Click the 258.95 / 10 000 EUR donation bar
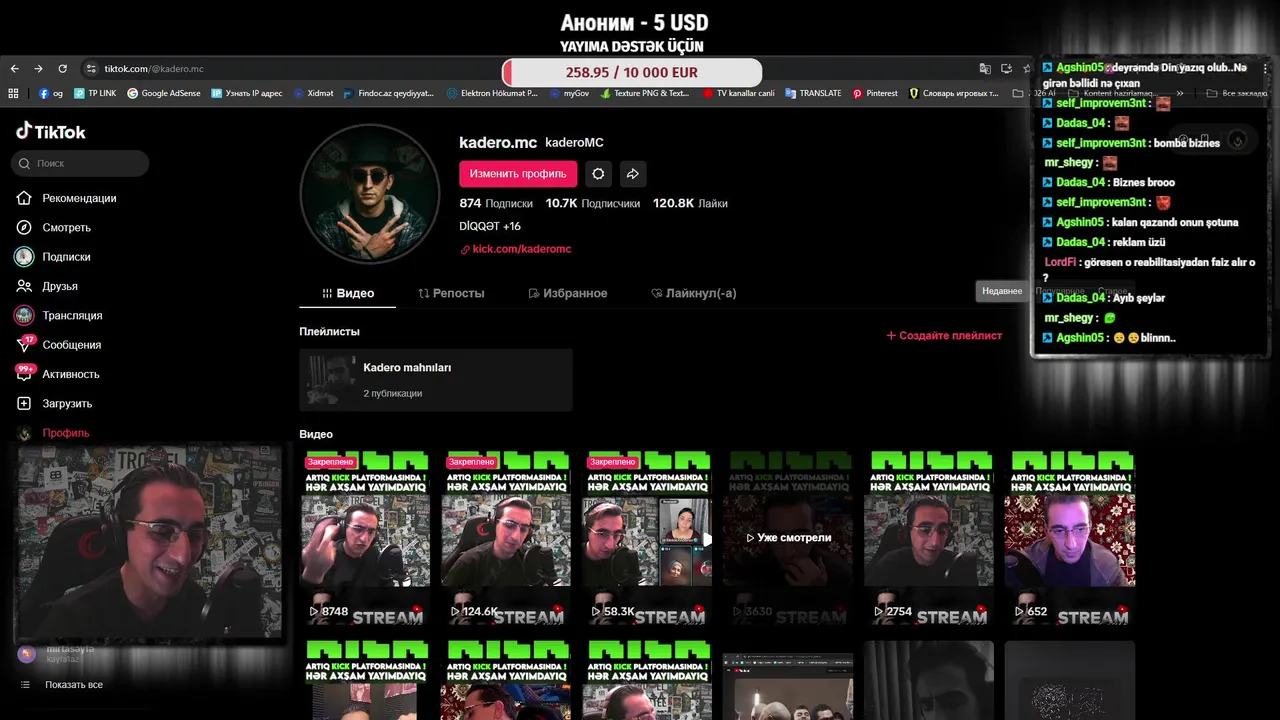This screenshot has height=720, width=1280. 632,72
